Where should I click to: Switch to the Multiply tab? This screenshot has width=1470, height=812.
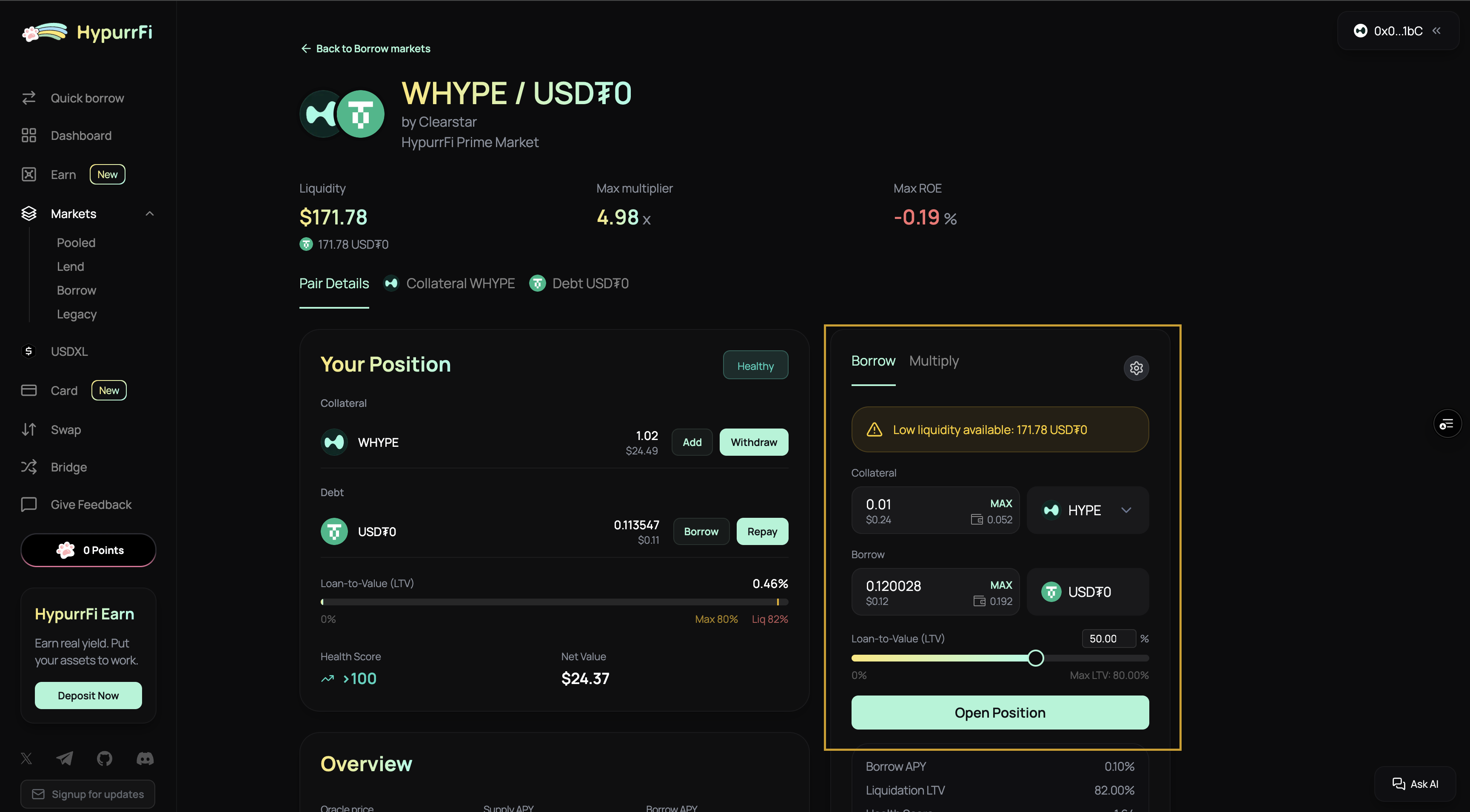tap(934, 361)
